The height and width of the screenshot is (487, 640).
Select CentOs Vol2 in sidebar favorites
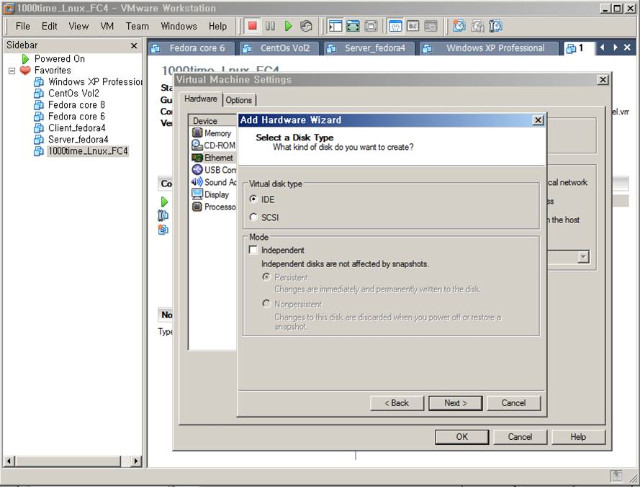click(73, 93)
